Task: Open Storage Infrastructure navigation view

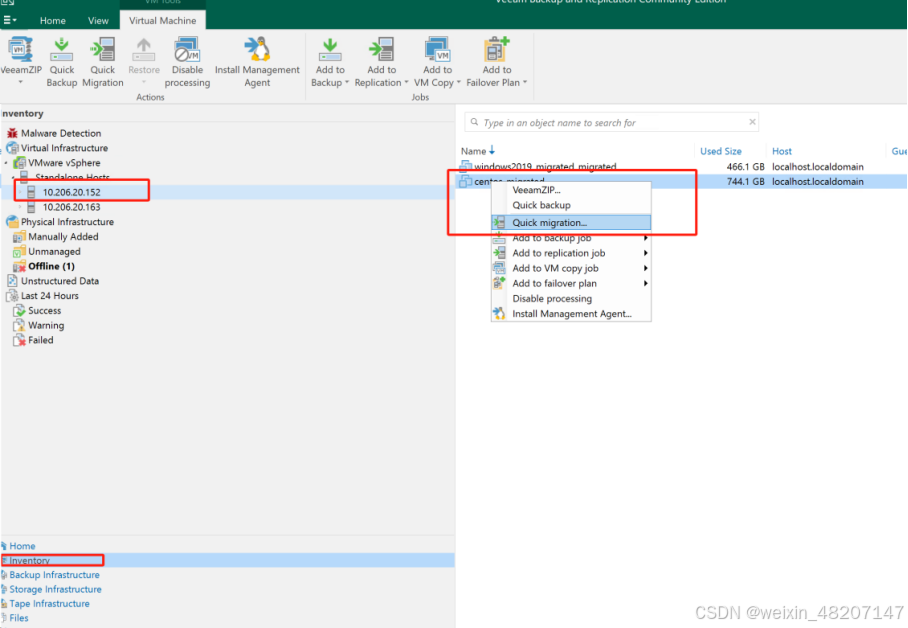Action: (55, 589)
